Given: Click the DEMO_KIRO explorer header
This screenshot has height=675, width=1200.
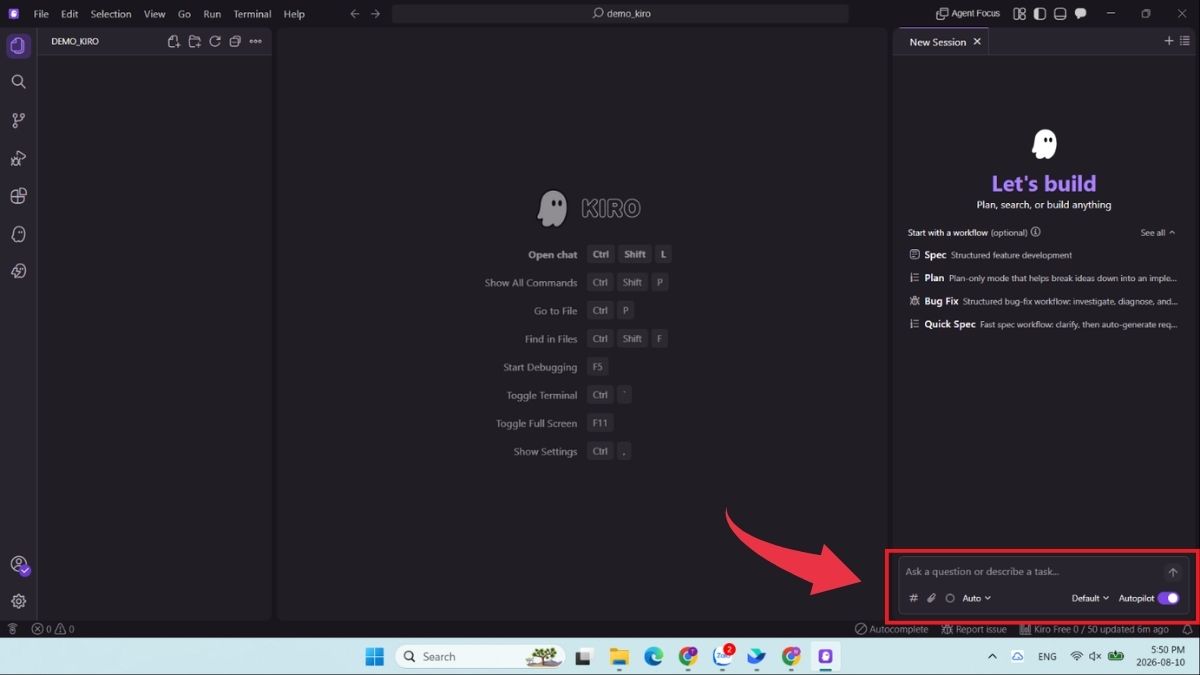Looking at the screenshot, I should [x=75, y=42].
